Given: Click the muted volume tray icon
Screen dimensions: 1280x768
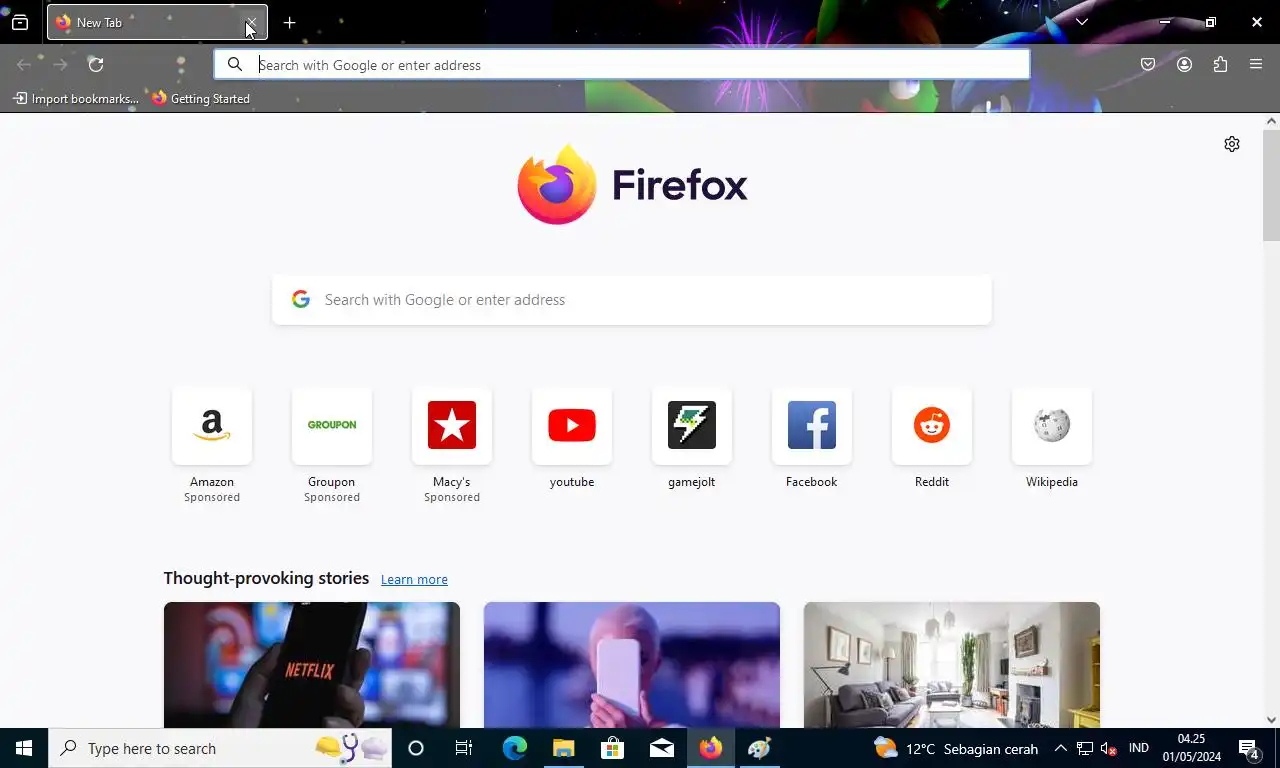Looking at the screenshot, I should click(x=1109, y=748).
